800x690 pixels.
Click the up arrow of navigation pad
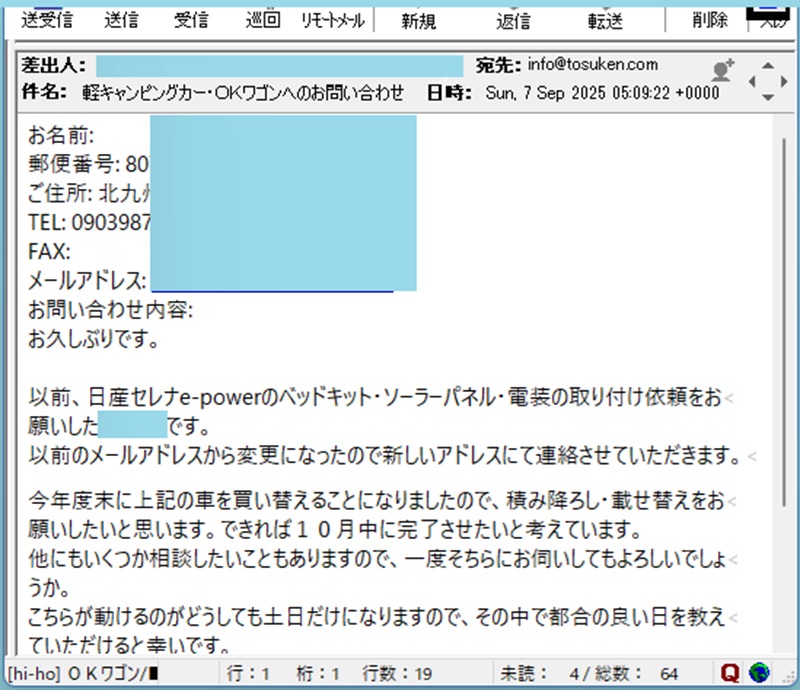pyautogui.click(x=768, y=64)
